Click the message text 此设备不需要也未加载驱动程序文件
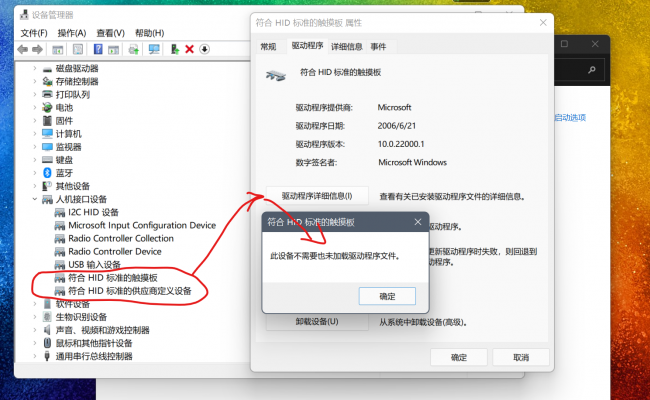The image size is (650, 400). coord(335,256)
